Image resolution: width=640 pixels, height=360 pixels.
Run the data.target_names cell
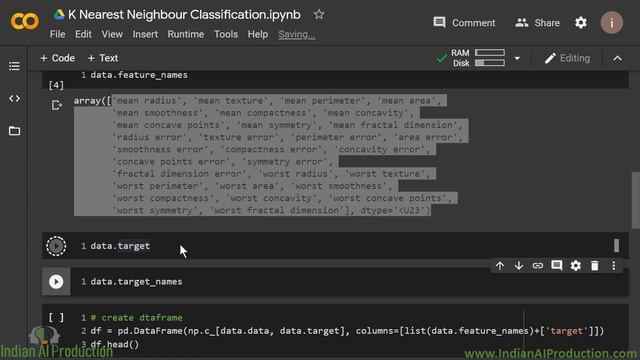tap(56, 282)
